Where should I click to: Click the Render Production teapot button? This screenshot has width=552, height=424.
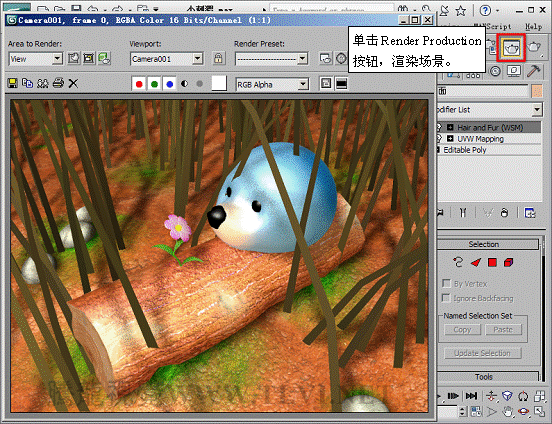coord(511,48)
